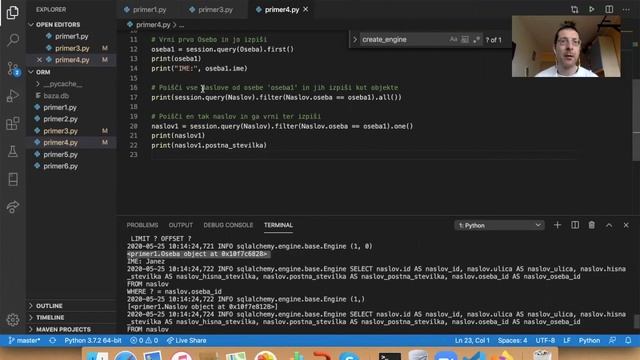640x360 pixels.
Task: Expand the replace field in find widget
Action: point(355,40)
